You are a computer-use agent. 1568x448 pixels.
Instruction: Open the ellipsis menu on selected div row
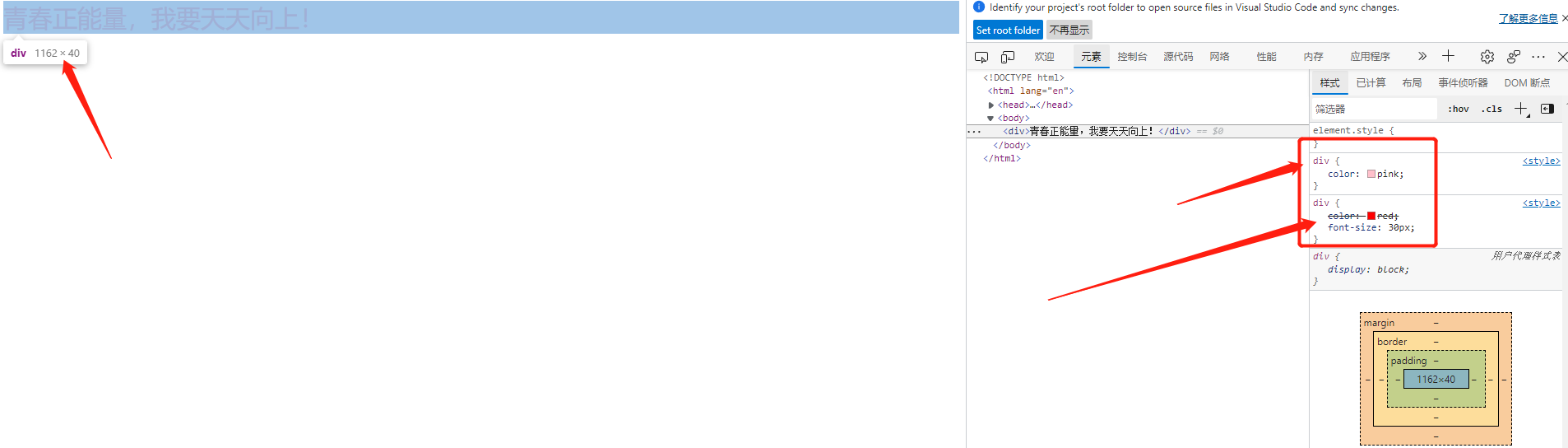(x=974, y=132)
